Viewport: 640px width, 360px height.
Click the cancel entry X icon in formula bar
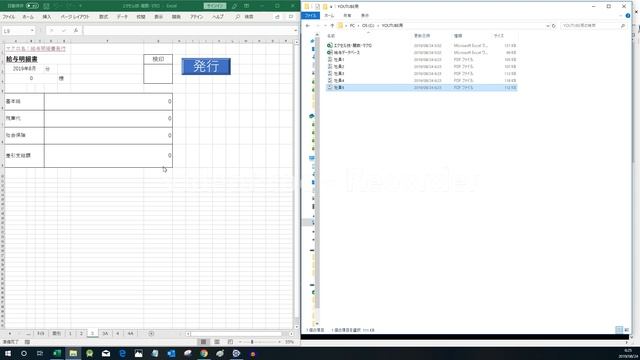pyautogui.click(x=52, y=31)
